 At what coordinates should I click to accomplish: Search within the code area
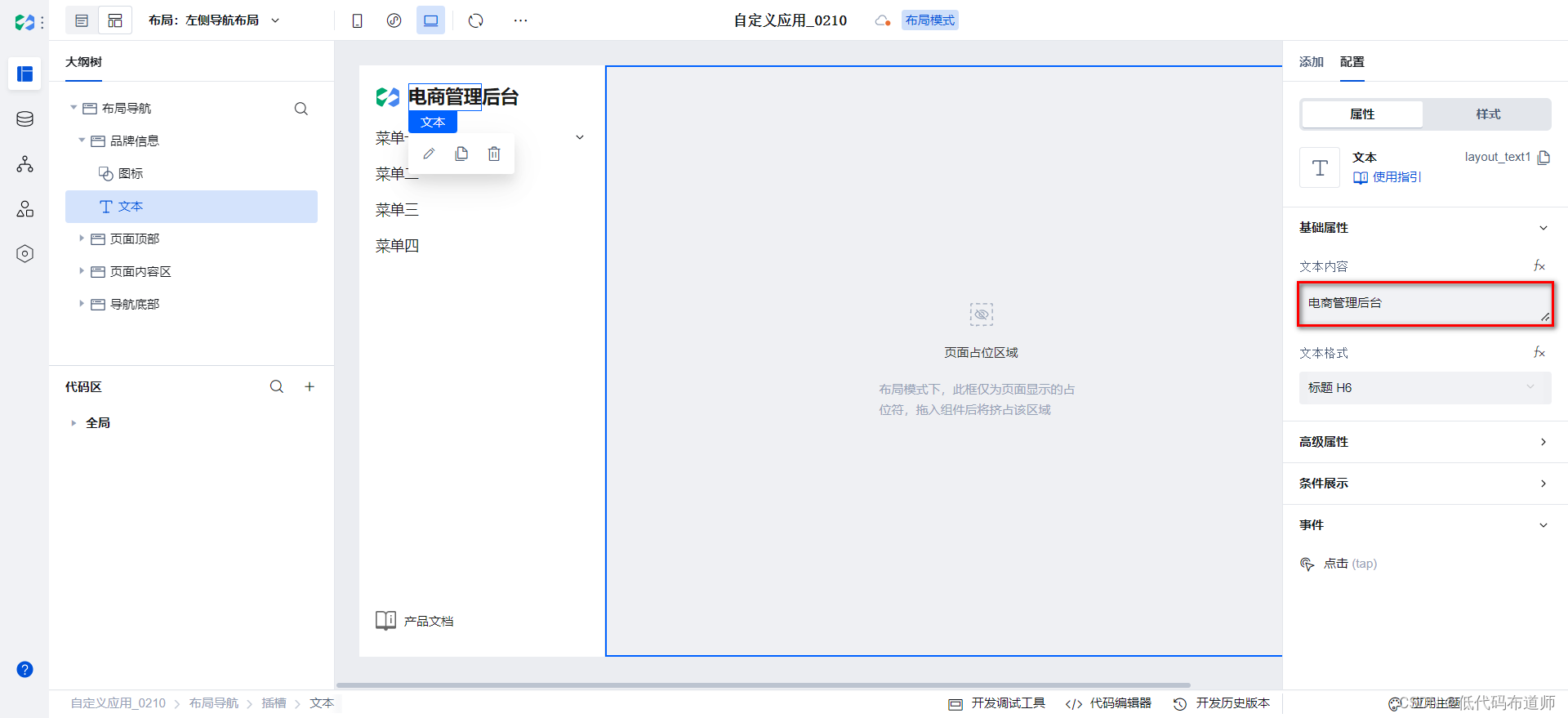point(277,386)
